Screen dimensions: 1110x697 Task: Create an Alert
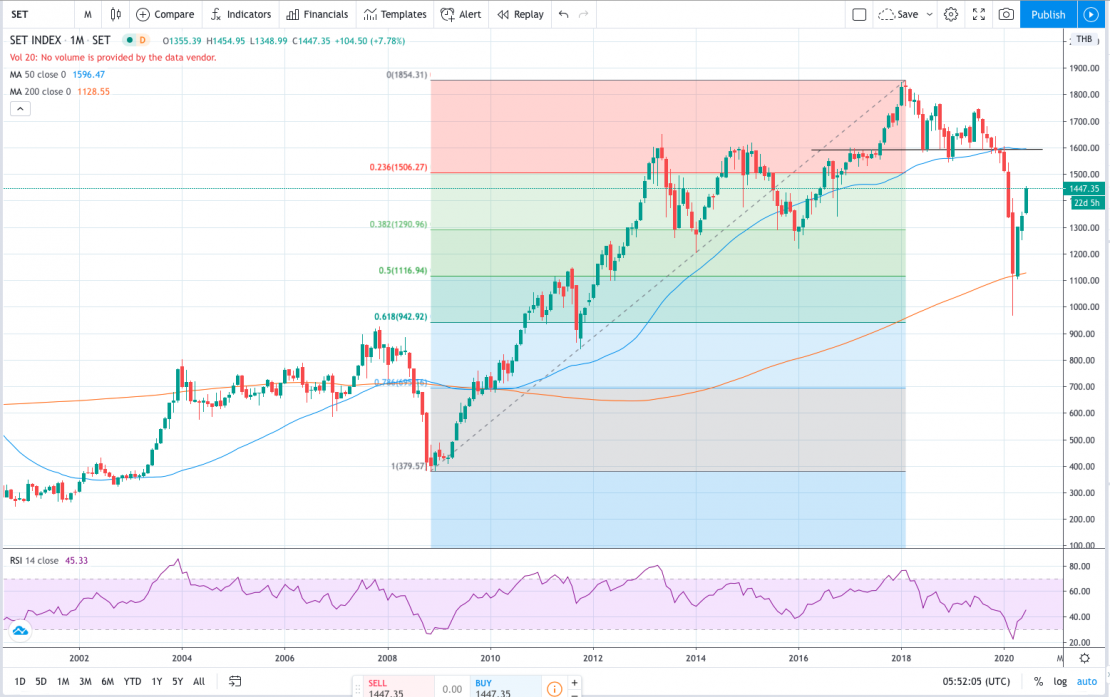(x=461, y=14)
